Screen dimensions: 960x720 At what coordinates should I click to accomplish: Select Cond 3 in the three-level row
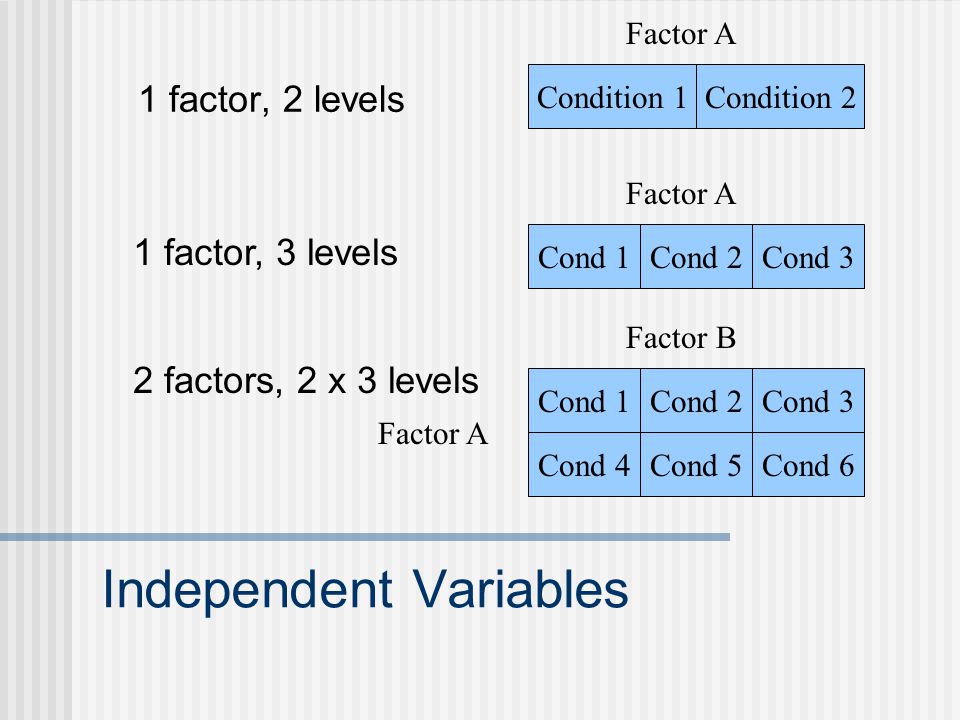pyautogui.click(x=809, y=257)
